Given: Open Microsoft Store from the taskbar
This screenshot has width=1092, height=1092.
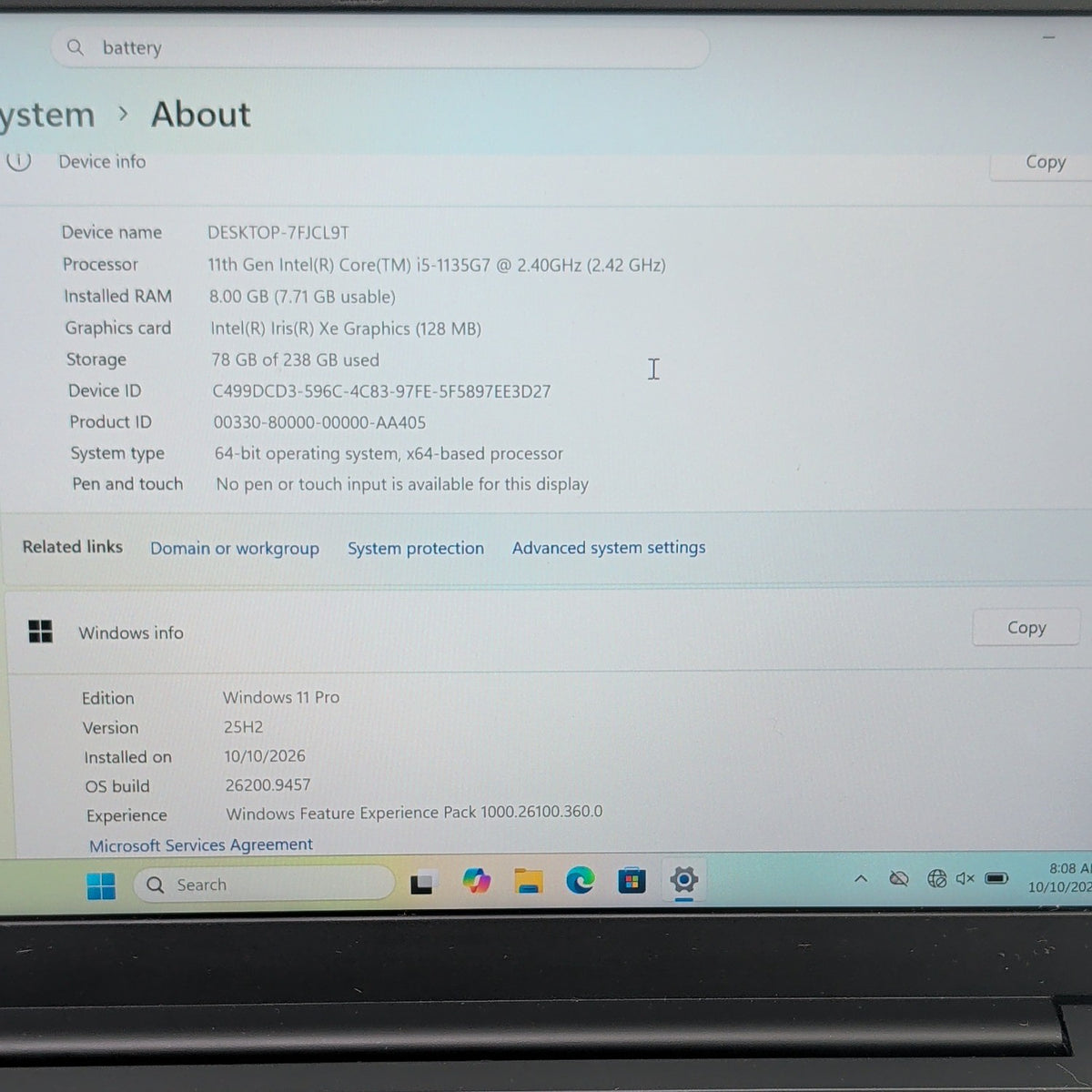Looking at the screenshot, I should 632,880.
